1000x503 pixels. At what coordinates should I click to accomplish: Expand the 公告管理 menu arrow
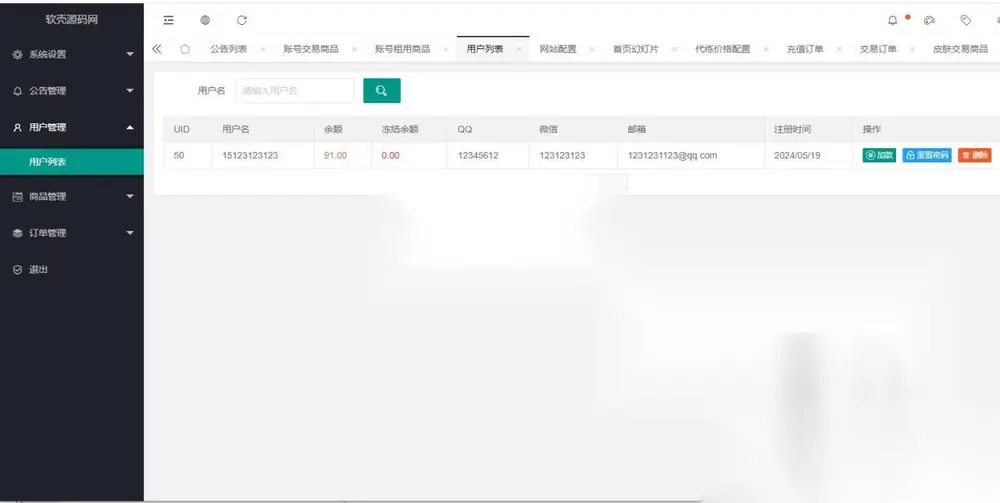click(130, 91)
